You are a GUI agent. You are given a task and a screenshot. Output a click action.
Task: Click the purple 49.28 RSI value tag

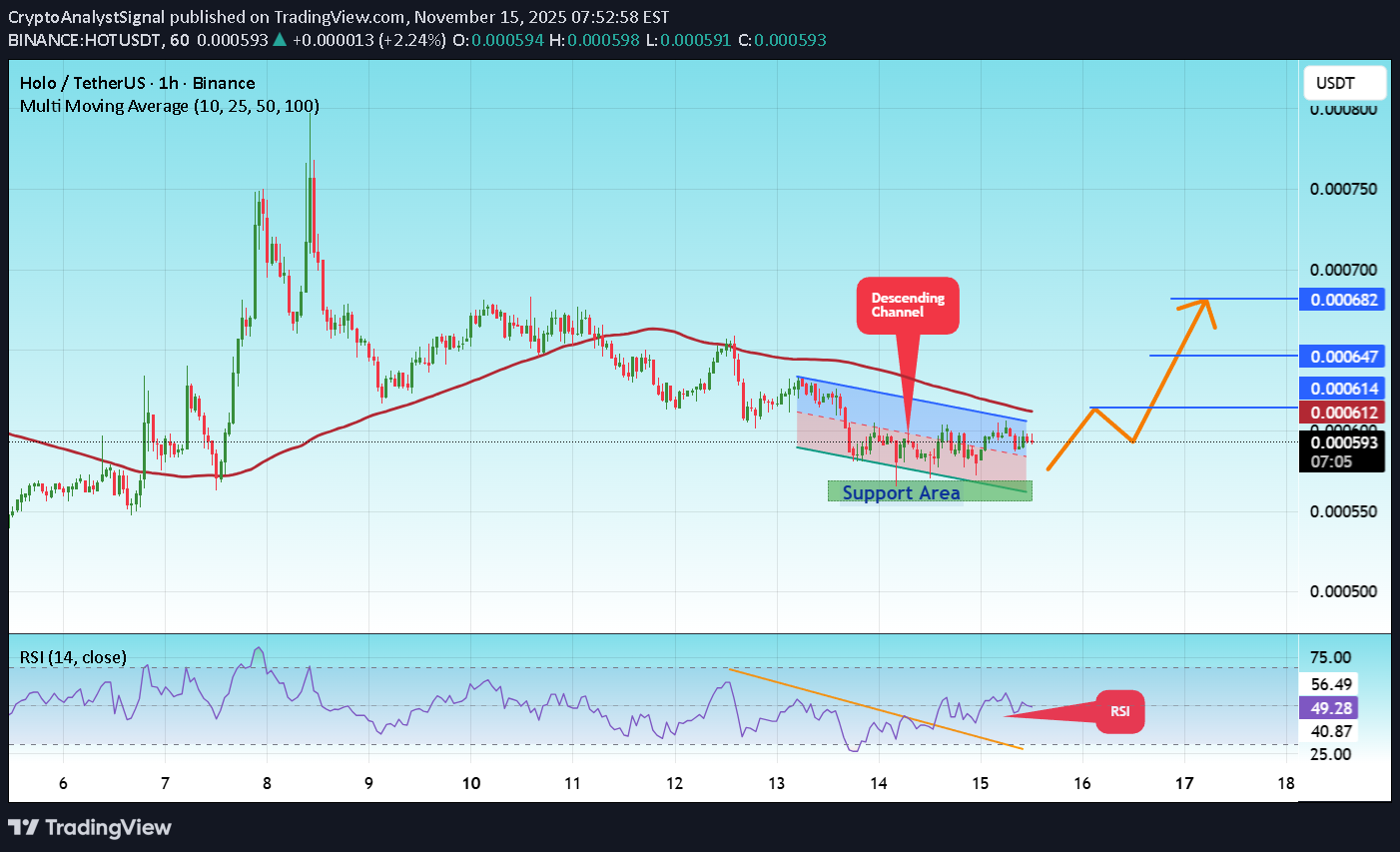tap(1331, 708)
